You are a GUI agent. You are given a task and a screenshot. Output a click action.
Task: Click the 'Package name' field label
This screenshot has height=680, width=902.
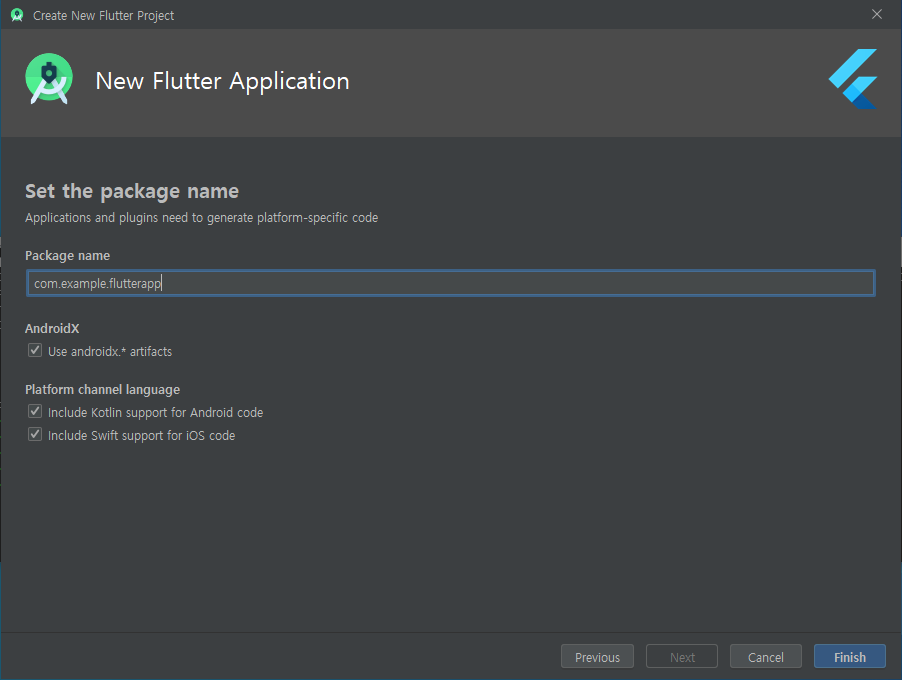click(67, 255)
